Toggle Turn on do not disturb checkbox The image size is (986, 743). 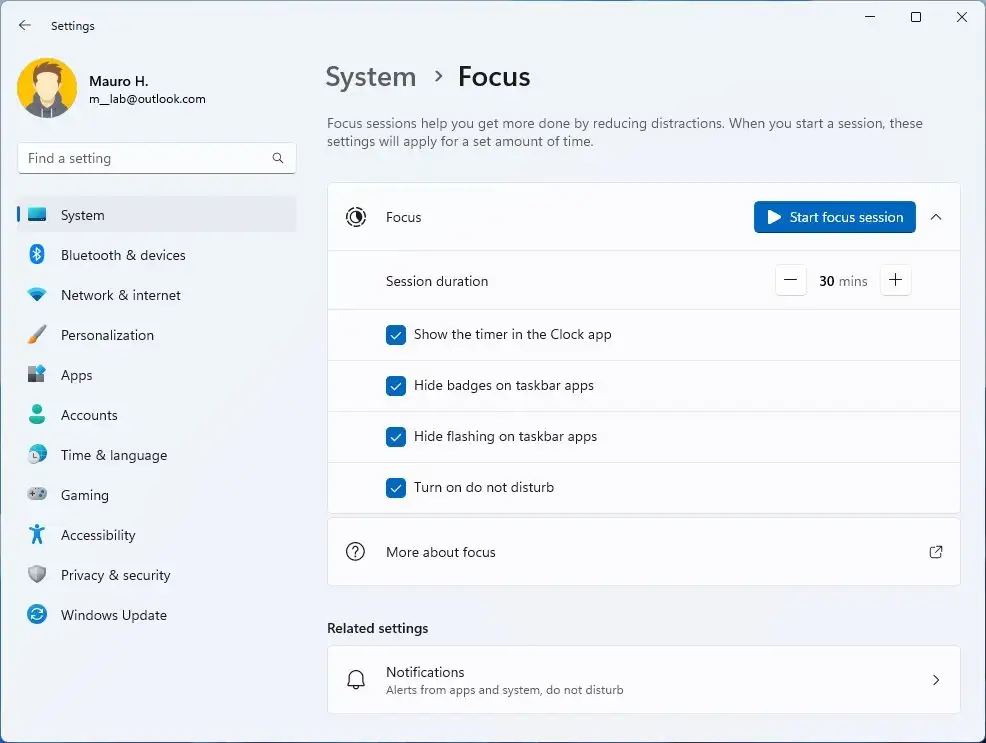click(x=396, y=488)
